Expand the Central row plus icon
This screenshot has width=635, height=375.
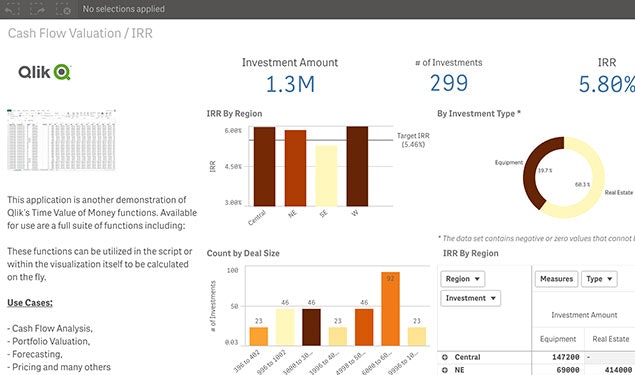click(445, 357)
